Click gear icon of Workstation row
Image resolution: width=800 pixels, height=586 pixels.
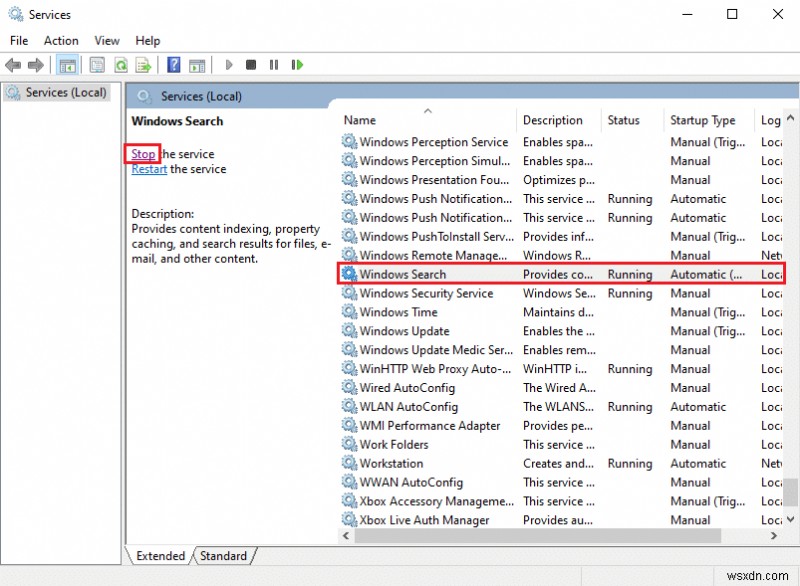coord(349,463)
